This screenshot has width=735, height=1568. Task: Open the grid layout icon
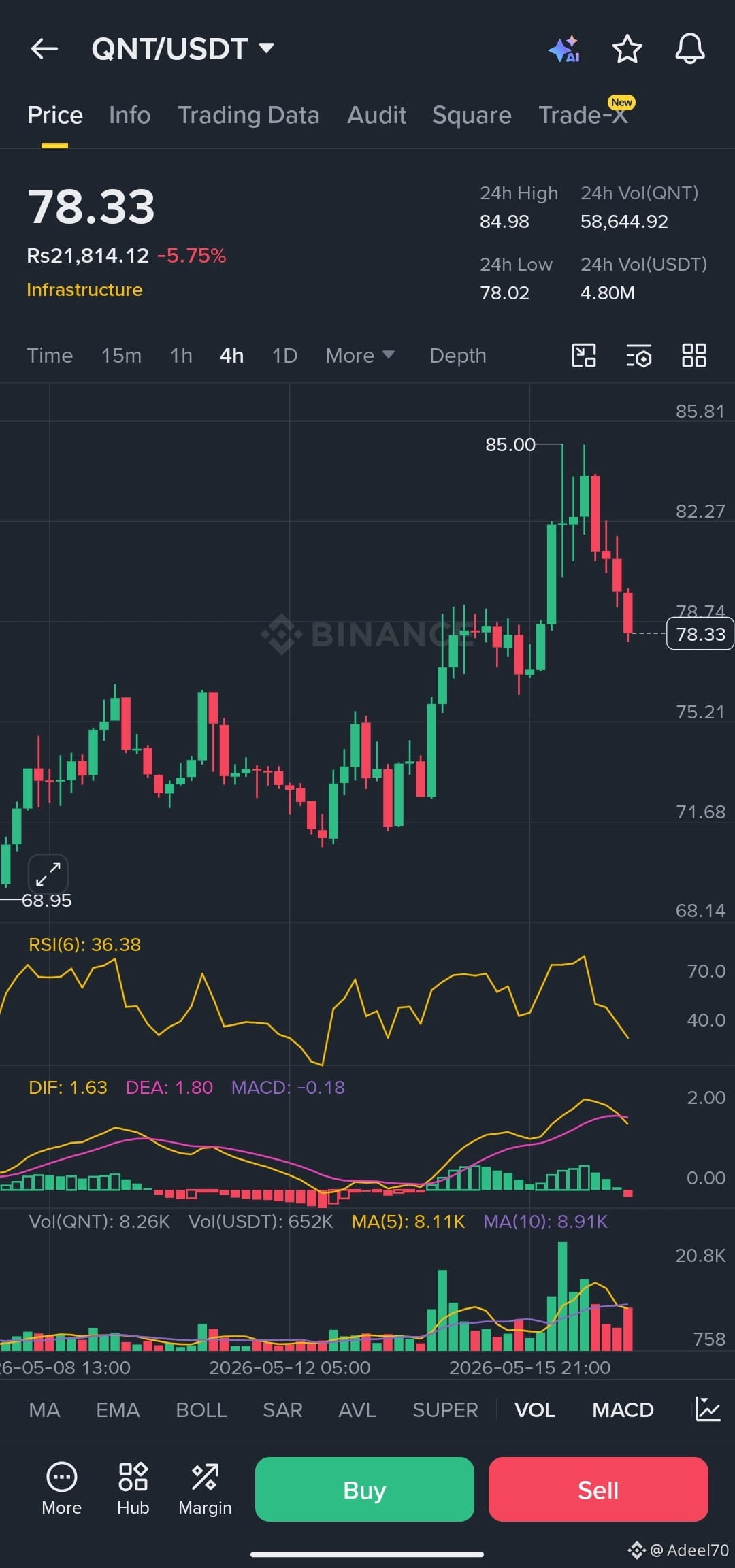(x=694, y=355)
